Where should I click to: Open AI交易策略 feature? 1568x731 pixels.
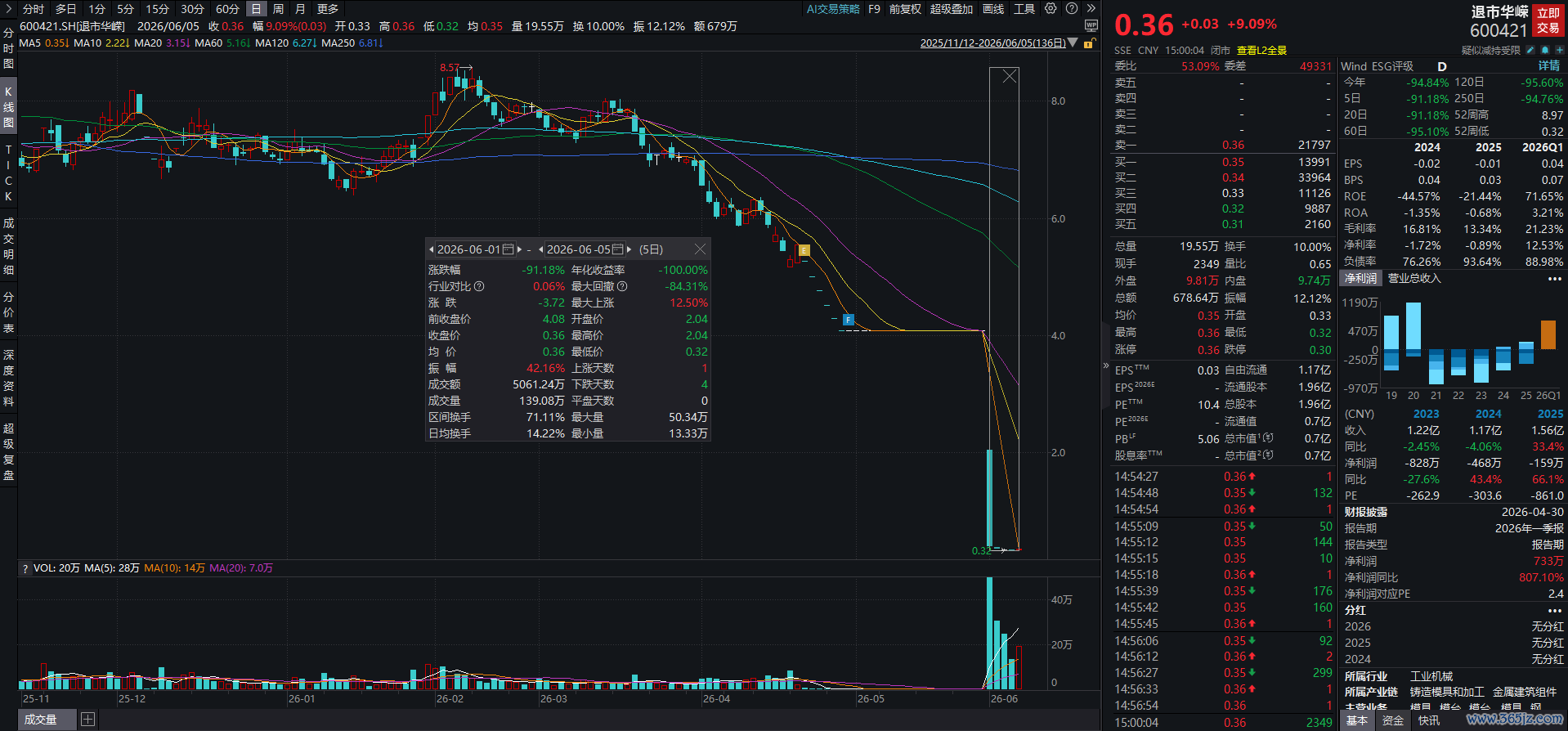coord(833,9)
